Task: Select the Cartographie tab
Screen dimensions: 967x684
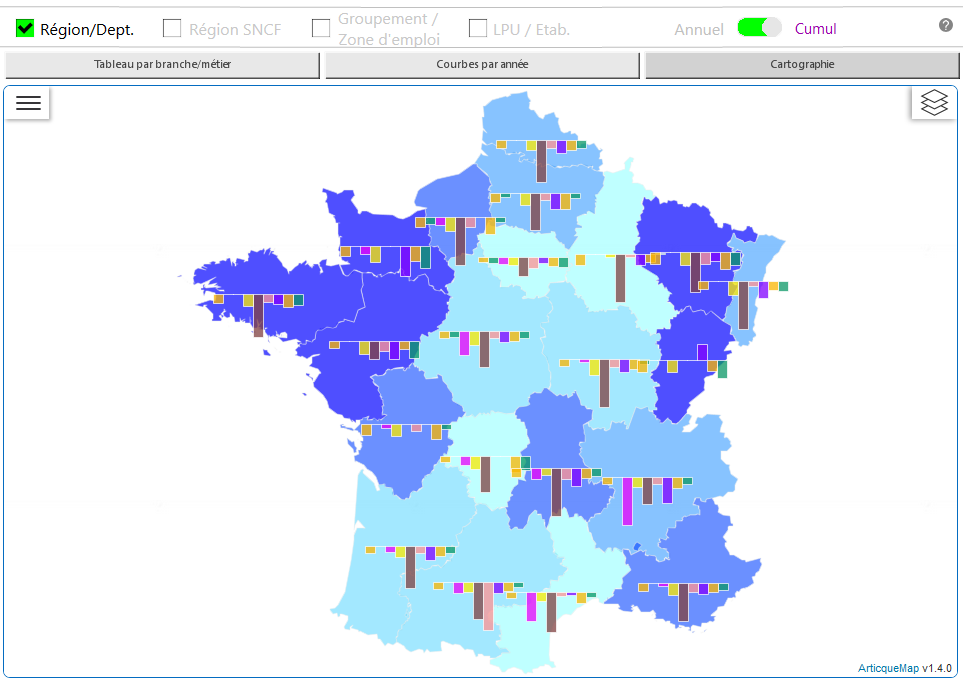Action: [x=802, y=65]
